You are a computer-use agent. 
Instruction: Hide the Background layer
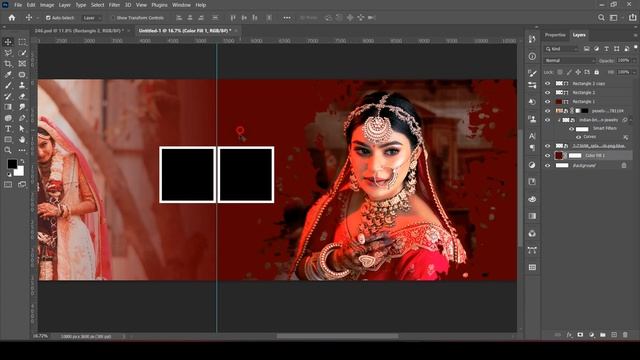pos(548,165)
